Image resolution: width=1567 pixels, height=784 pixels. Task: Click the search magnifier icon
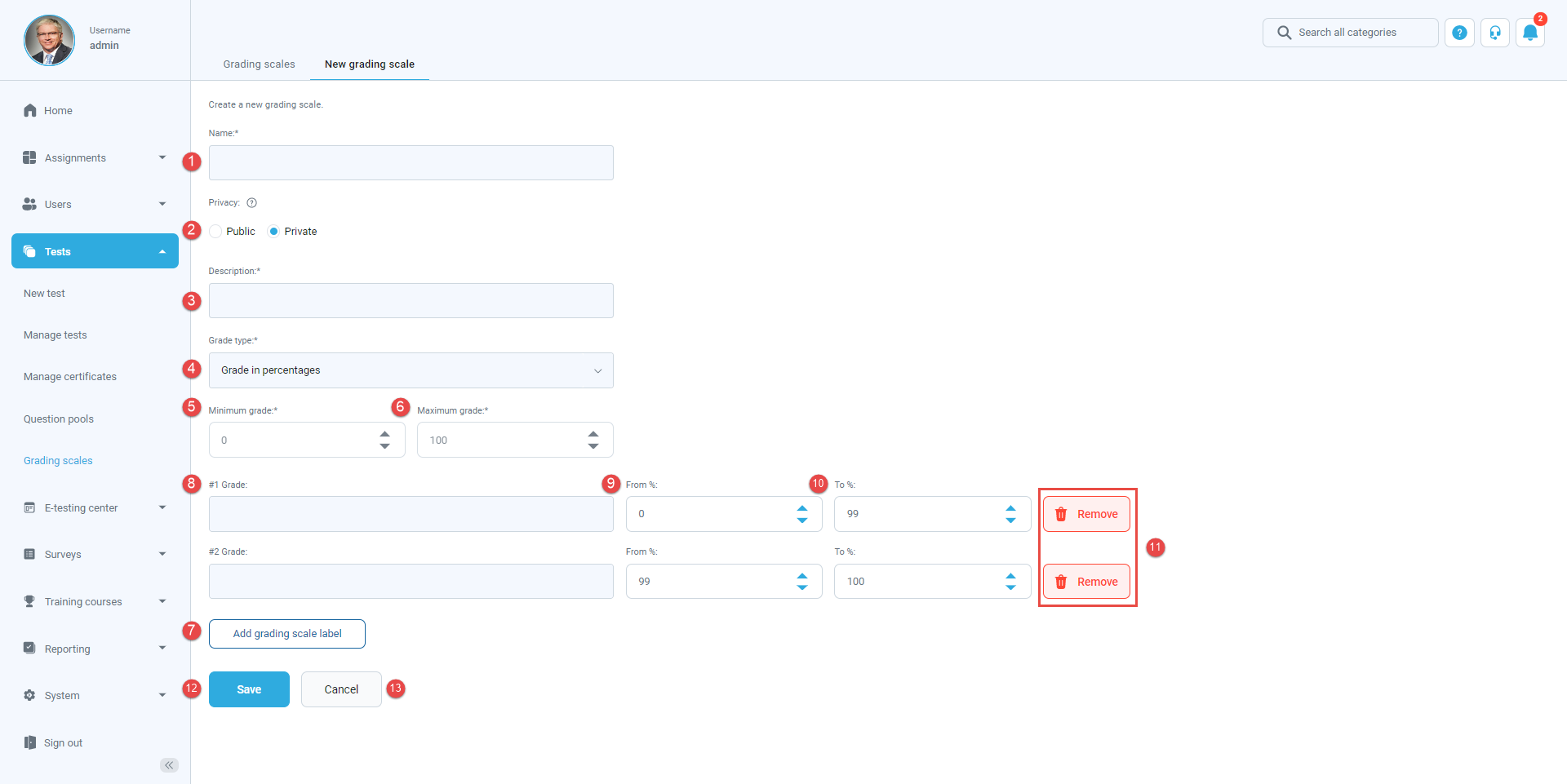(x=1284, y=33)
